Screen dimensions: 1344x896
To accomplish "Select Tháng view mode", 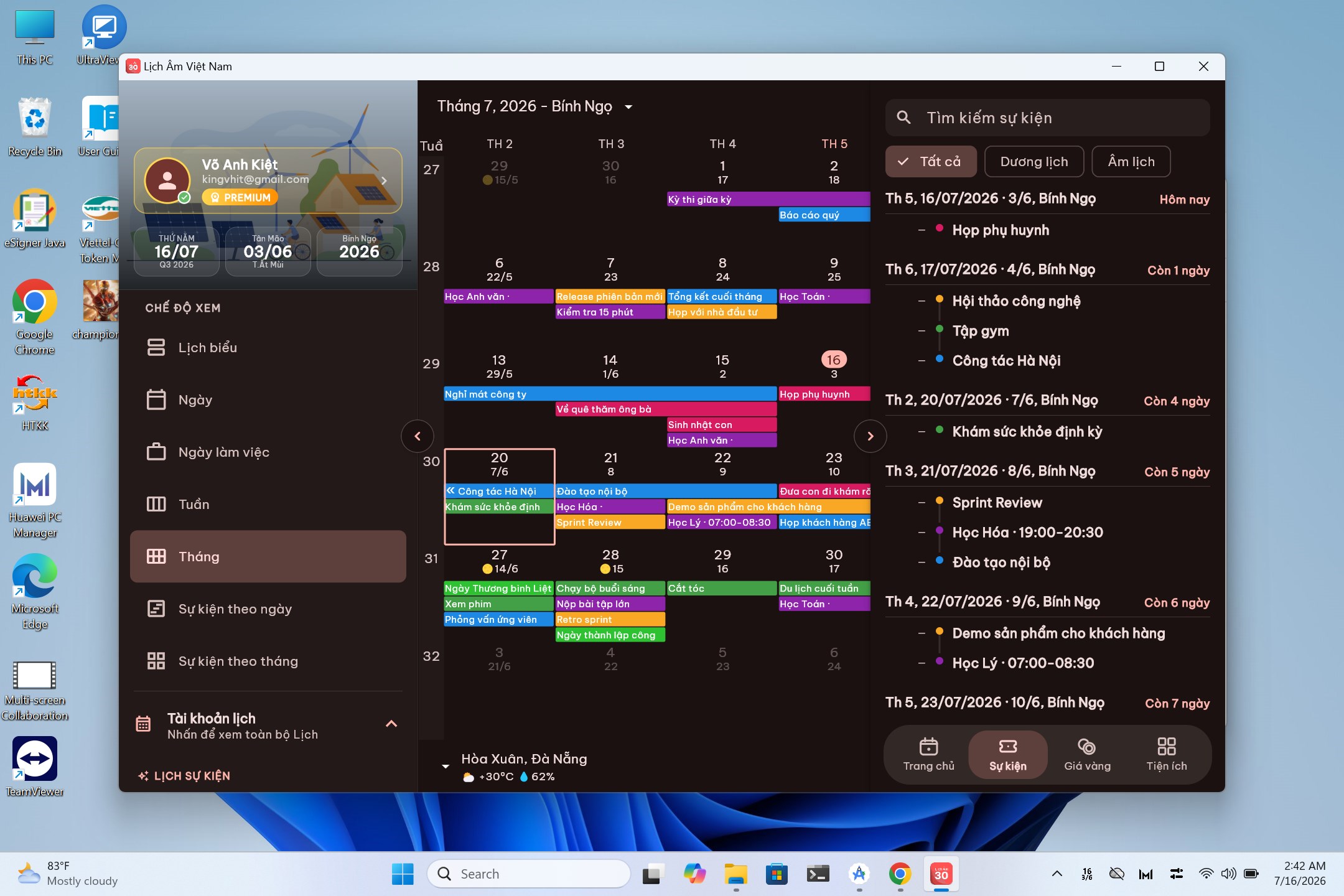I will tap(268, 556).
